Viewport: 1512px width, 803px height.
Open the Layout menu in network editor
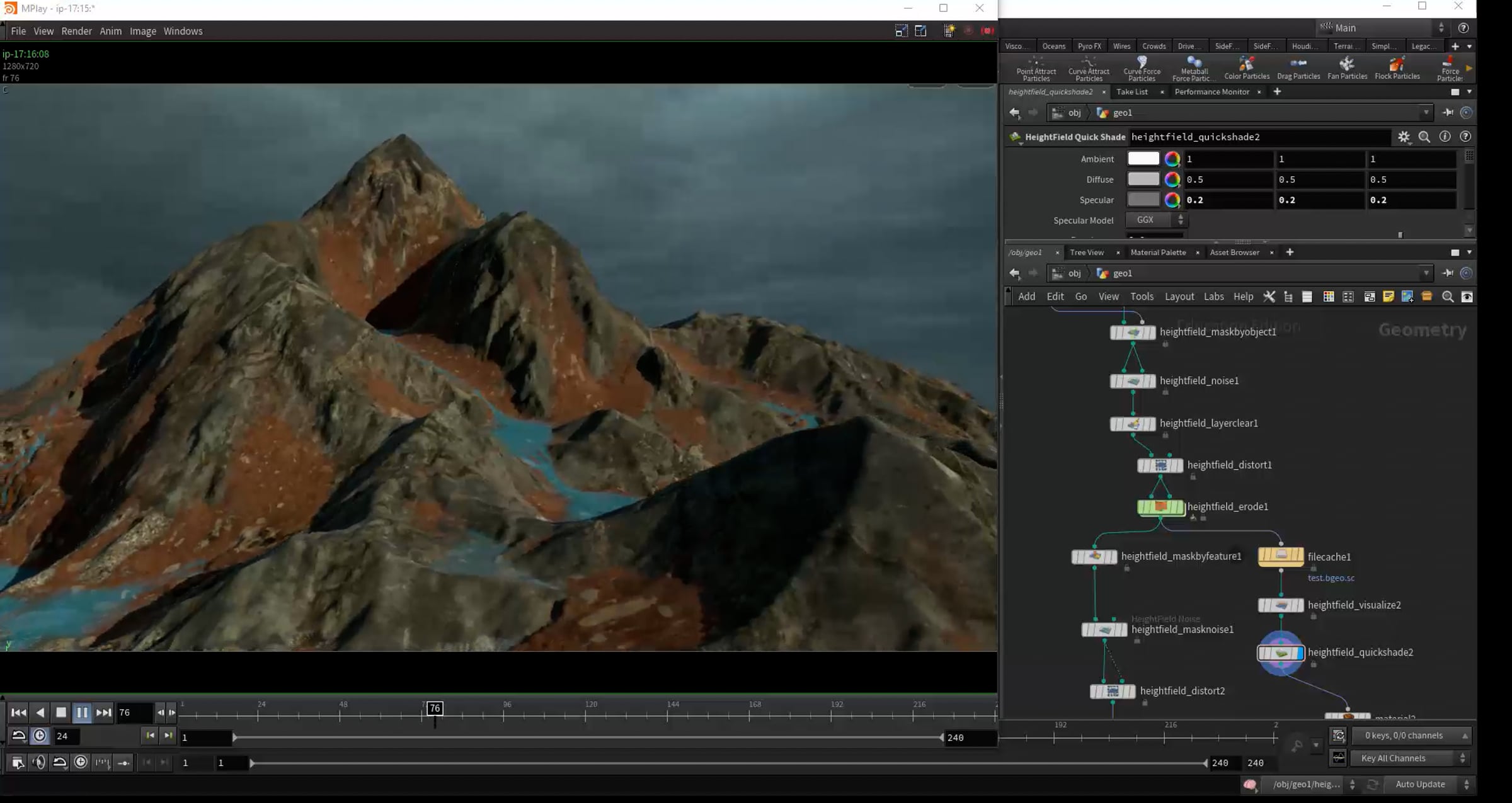coord(1179,297)
